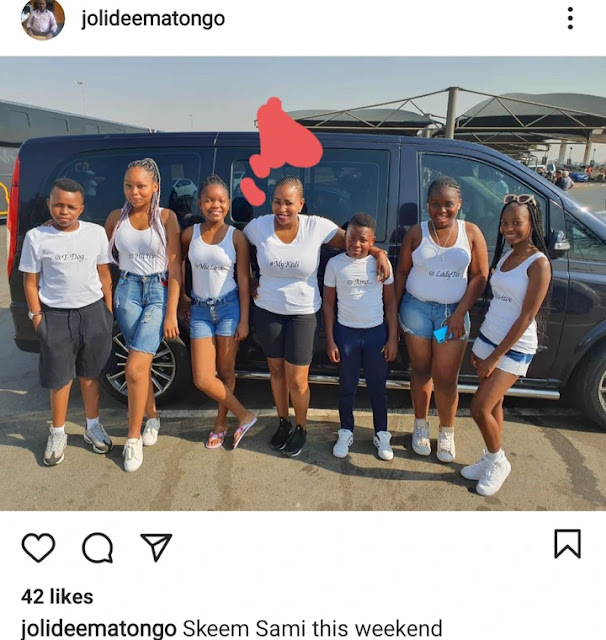Screen dimensions: 606x640
Task: Open jolideematongo's profile picture avatar
Action: point(42,19)
